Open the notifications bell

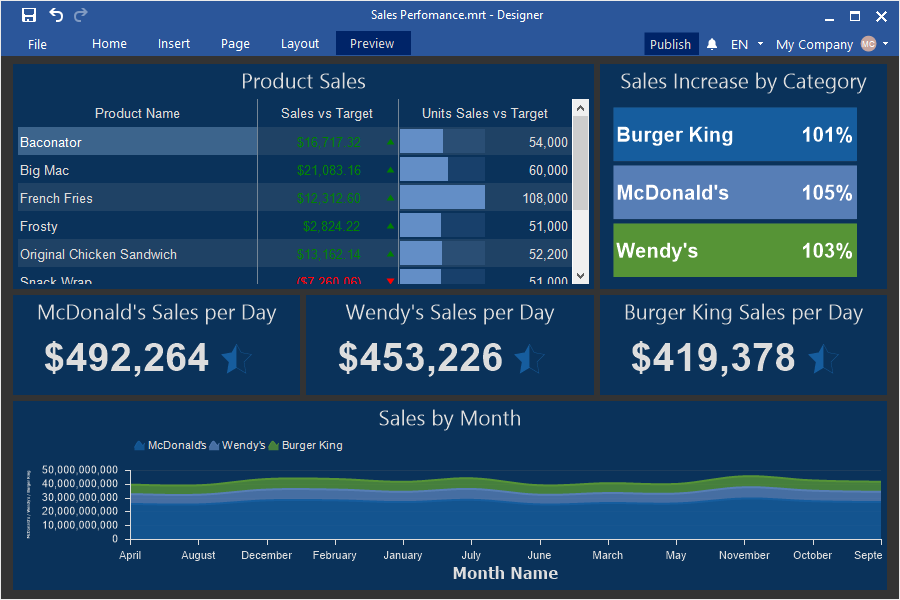click(x=712, y=44)
